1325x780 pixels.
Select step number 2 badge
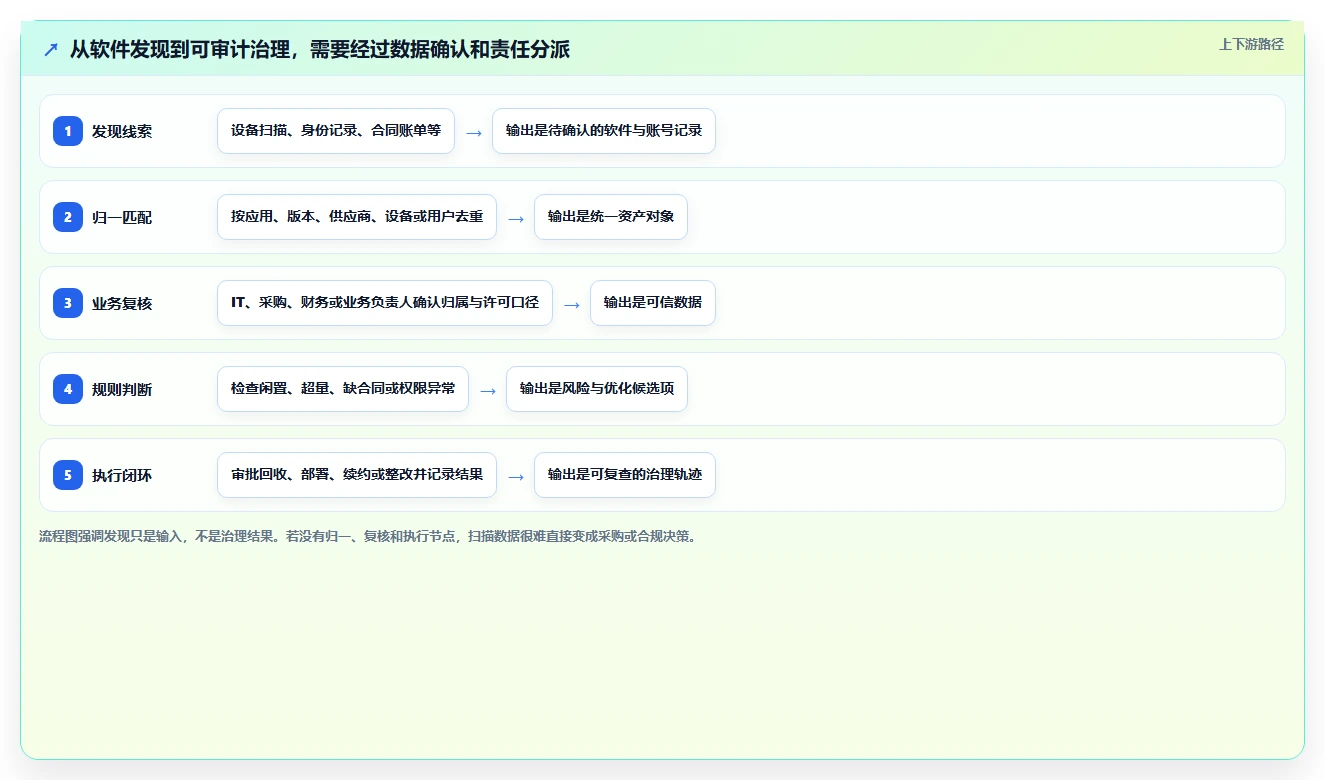(68, 216)
